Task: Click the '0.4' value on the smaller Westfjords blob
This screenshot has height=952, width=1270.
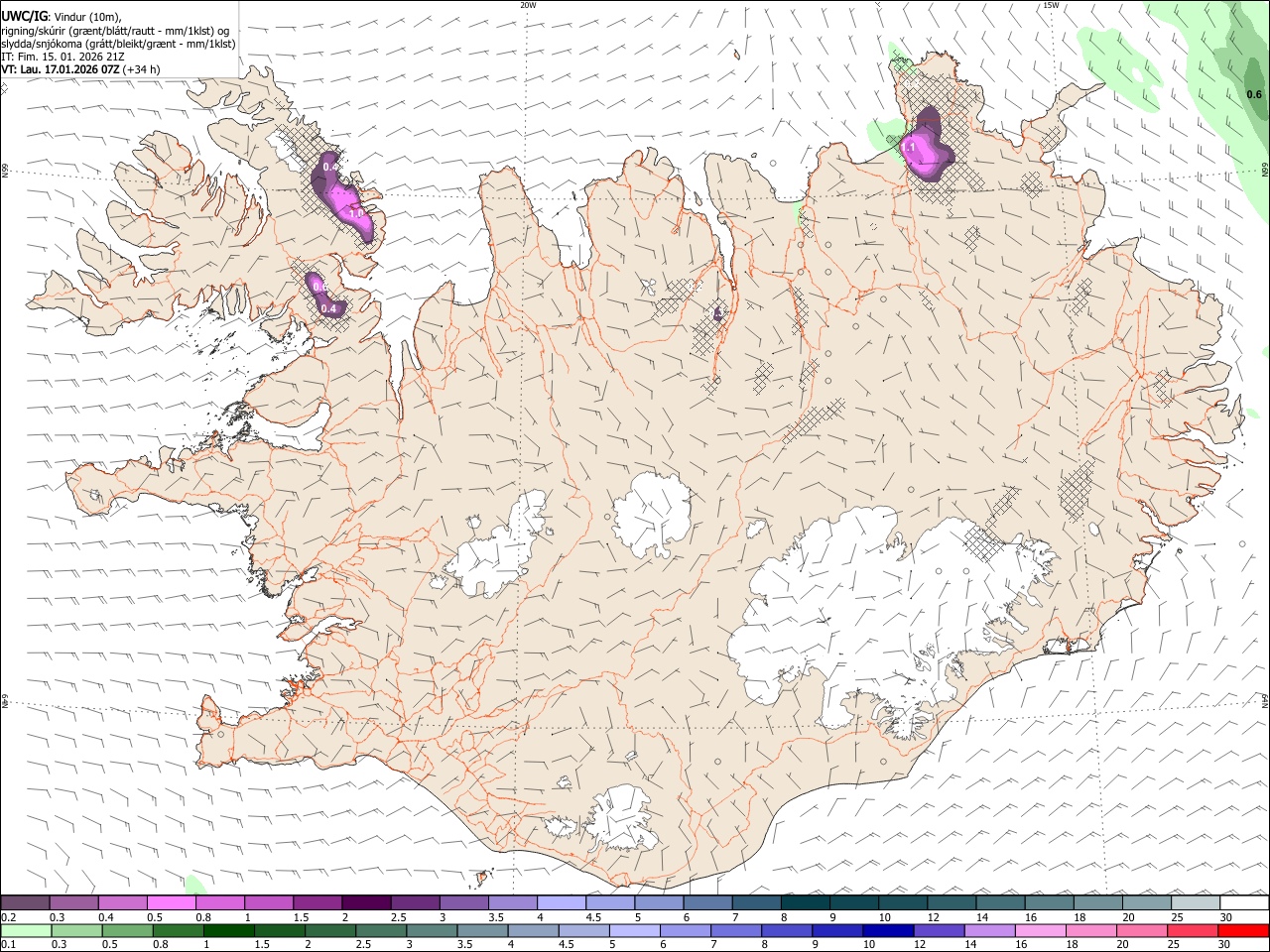Action: pos(330,309)
